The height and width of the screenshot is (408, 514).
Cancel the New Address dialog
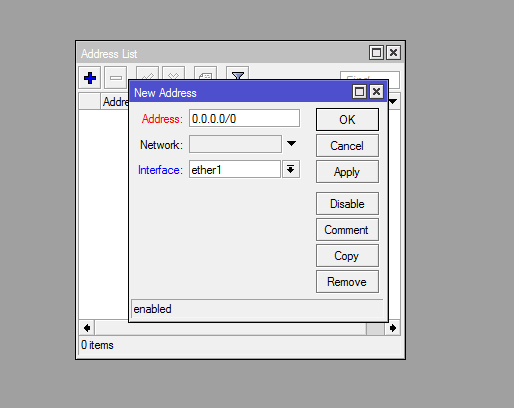pyautogui.click(x=347, y=146)
